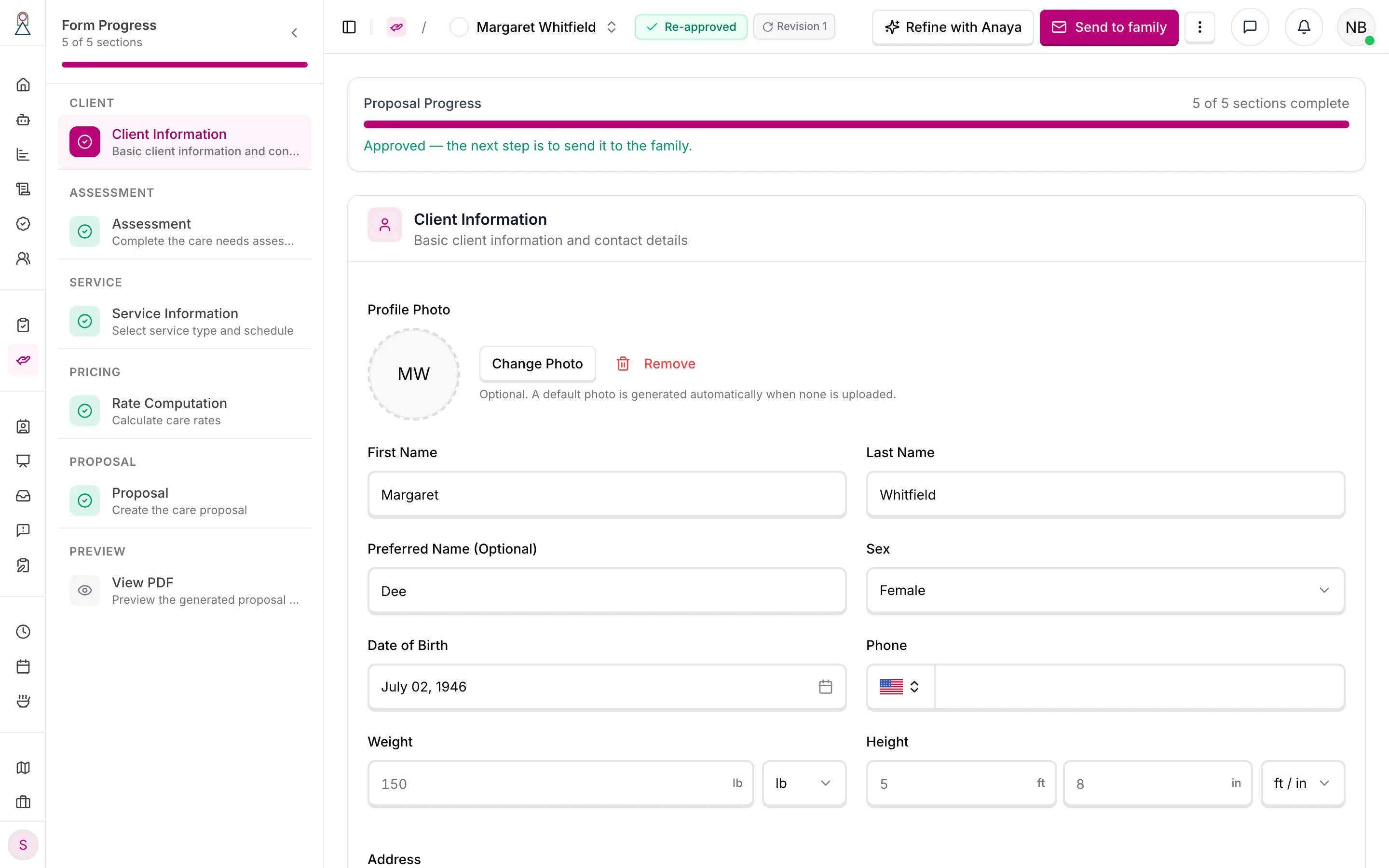Open the notifications bell icon
This screenshot has width=1389, height=868.
[x=1304, y=27]
